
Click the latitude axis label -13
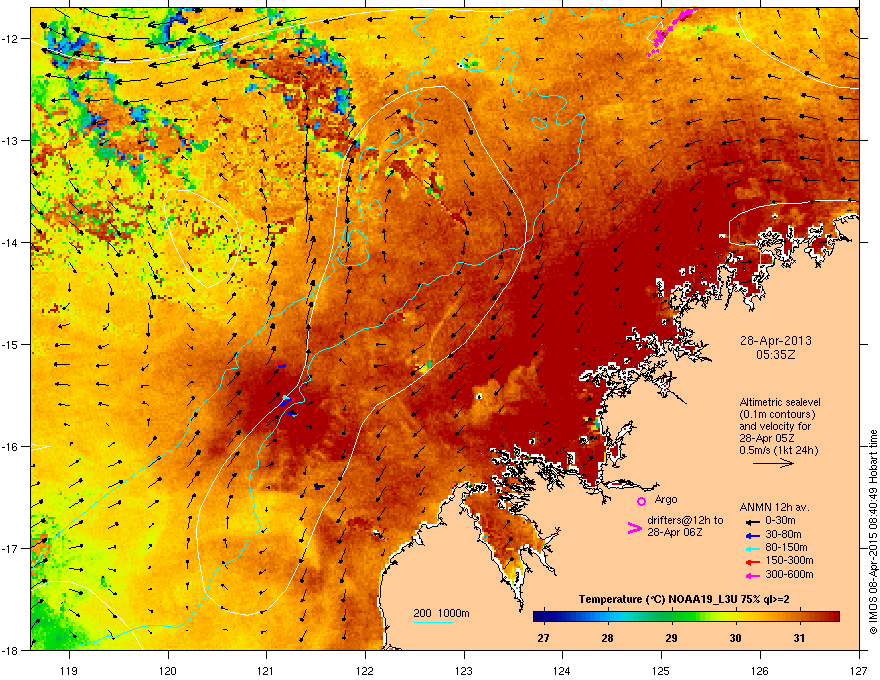point(10,140)
